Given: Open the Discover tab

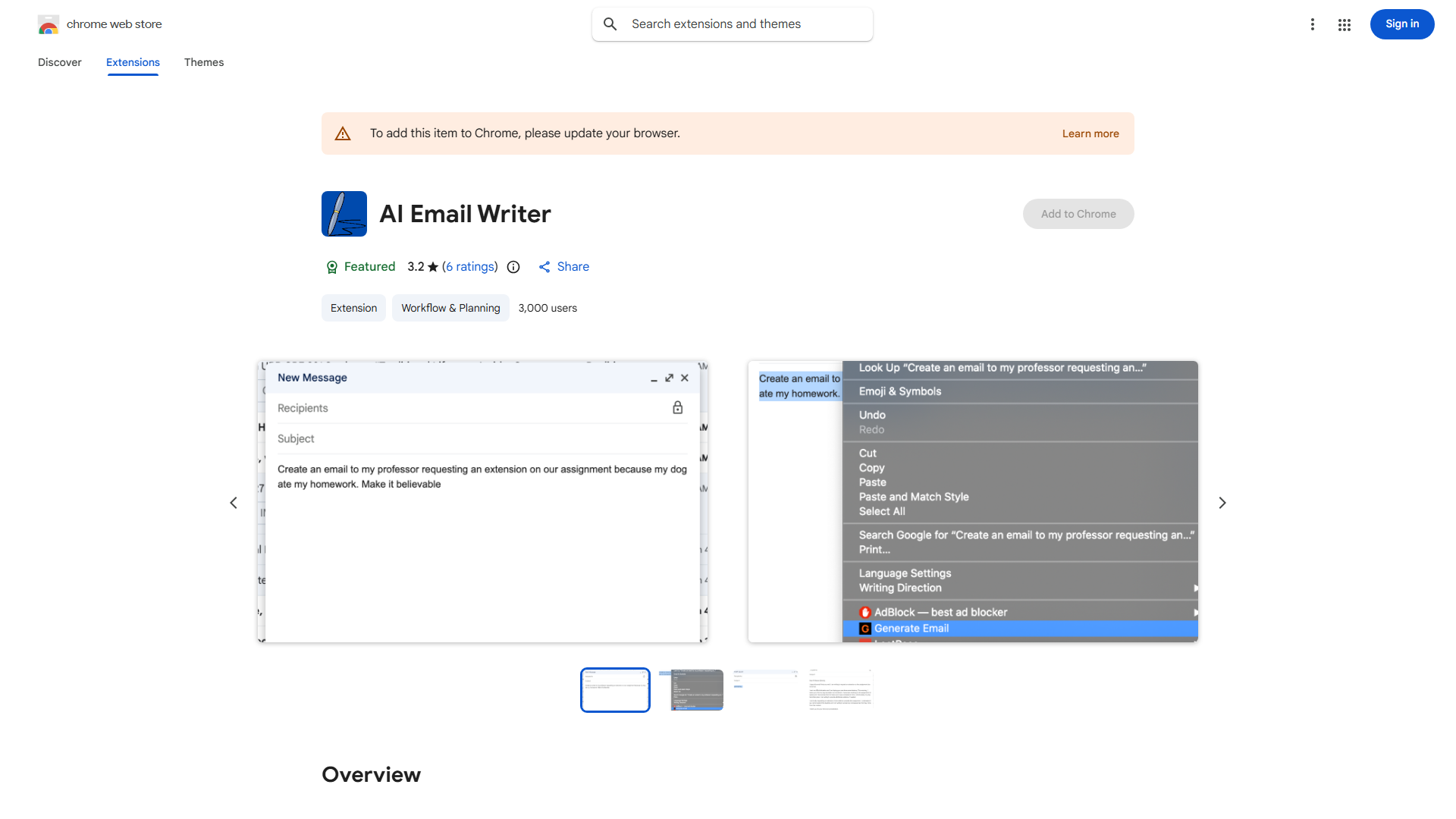Looking at the screenshot, I should coord(59,62).
